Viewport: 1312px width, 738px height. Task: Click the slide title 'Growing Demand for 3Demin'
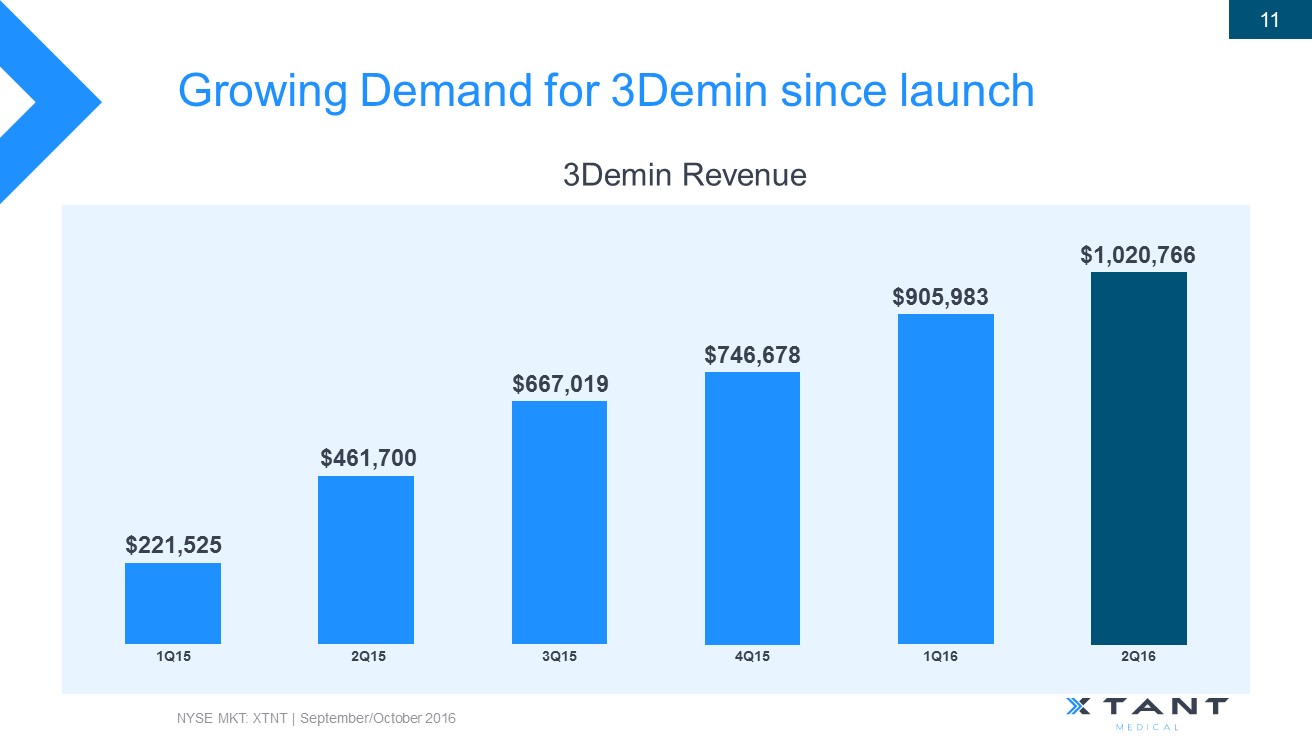(605, 91)
